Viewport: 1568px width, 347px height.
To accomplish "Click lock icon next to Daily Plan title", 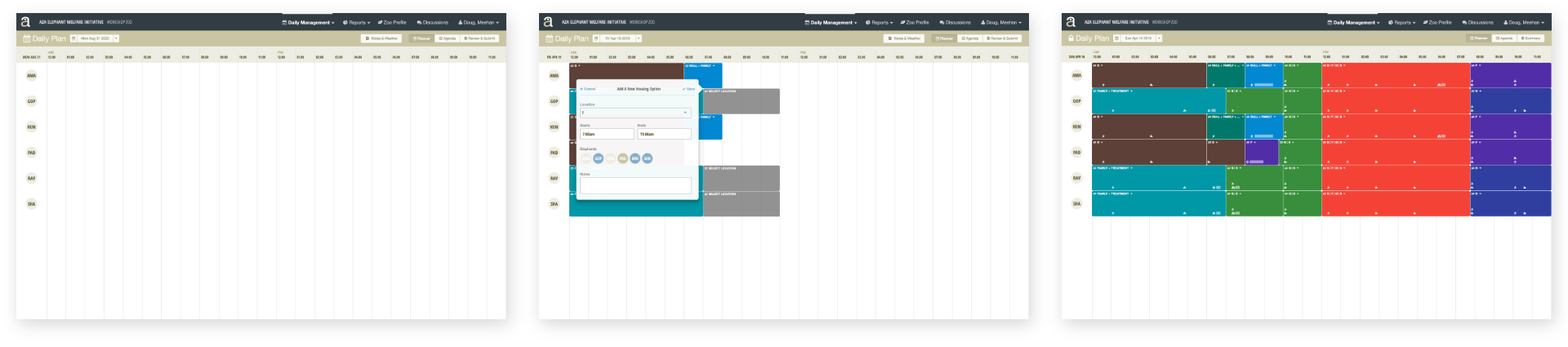I will pyautogui.click(x=1071, y=38).
